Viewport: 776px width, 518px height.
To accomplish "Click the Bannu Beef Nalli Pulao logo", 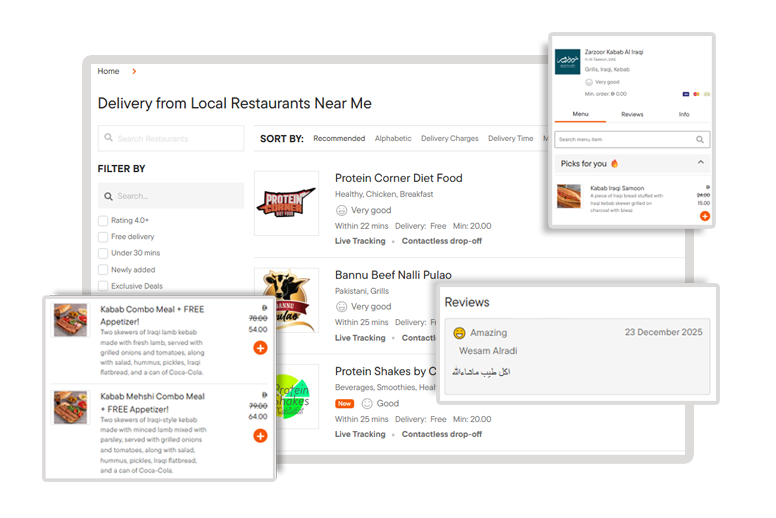I will coord(286,300).
